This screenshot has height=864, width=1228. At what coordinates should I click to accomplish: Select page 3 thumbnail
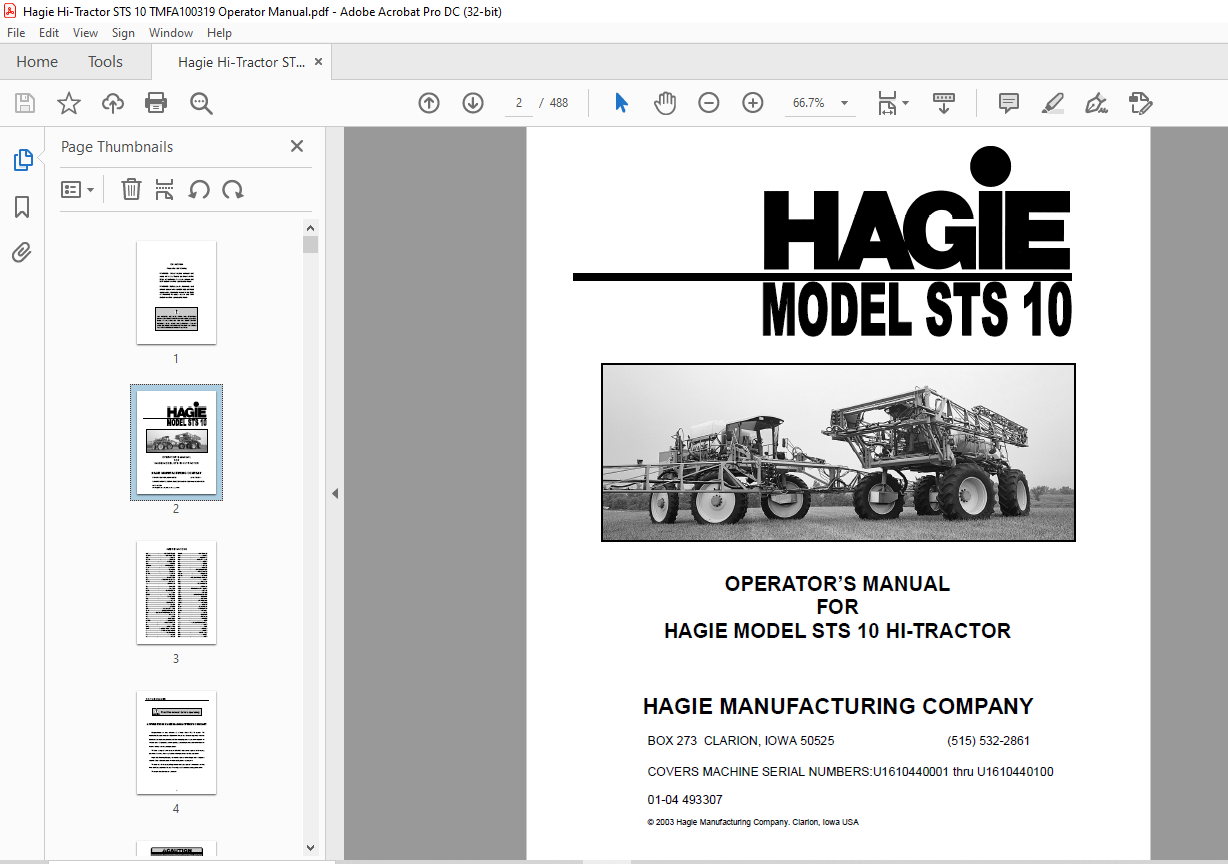[x=176, y=592]
